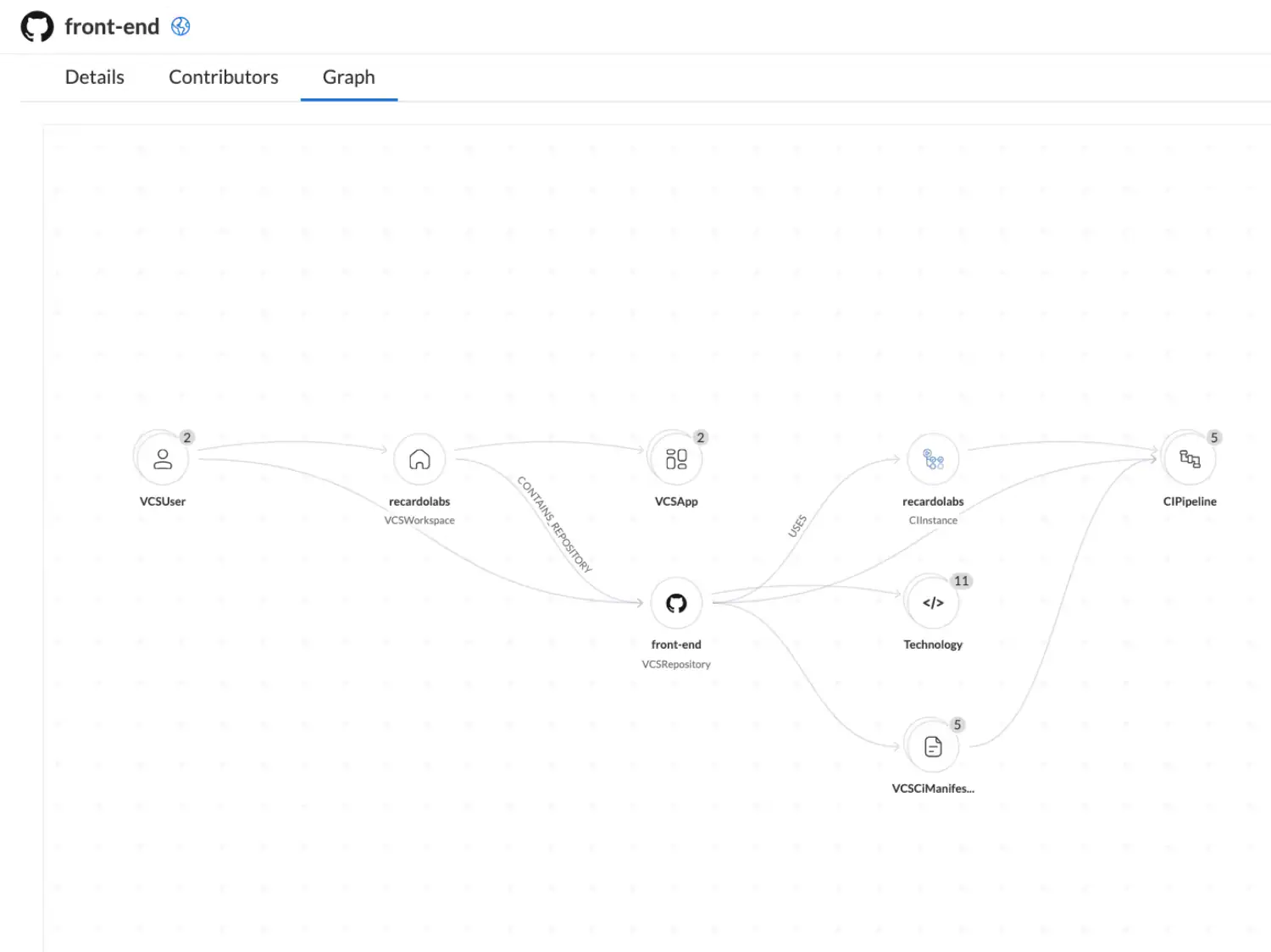1271x952 pixels.
Task: Click the CIPipeline node label
Action: coord(1190,501)
